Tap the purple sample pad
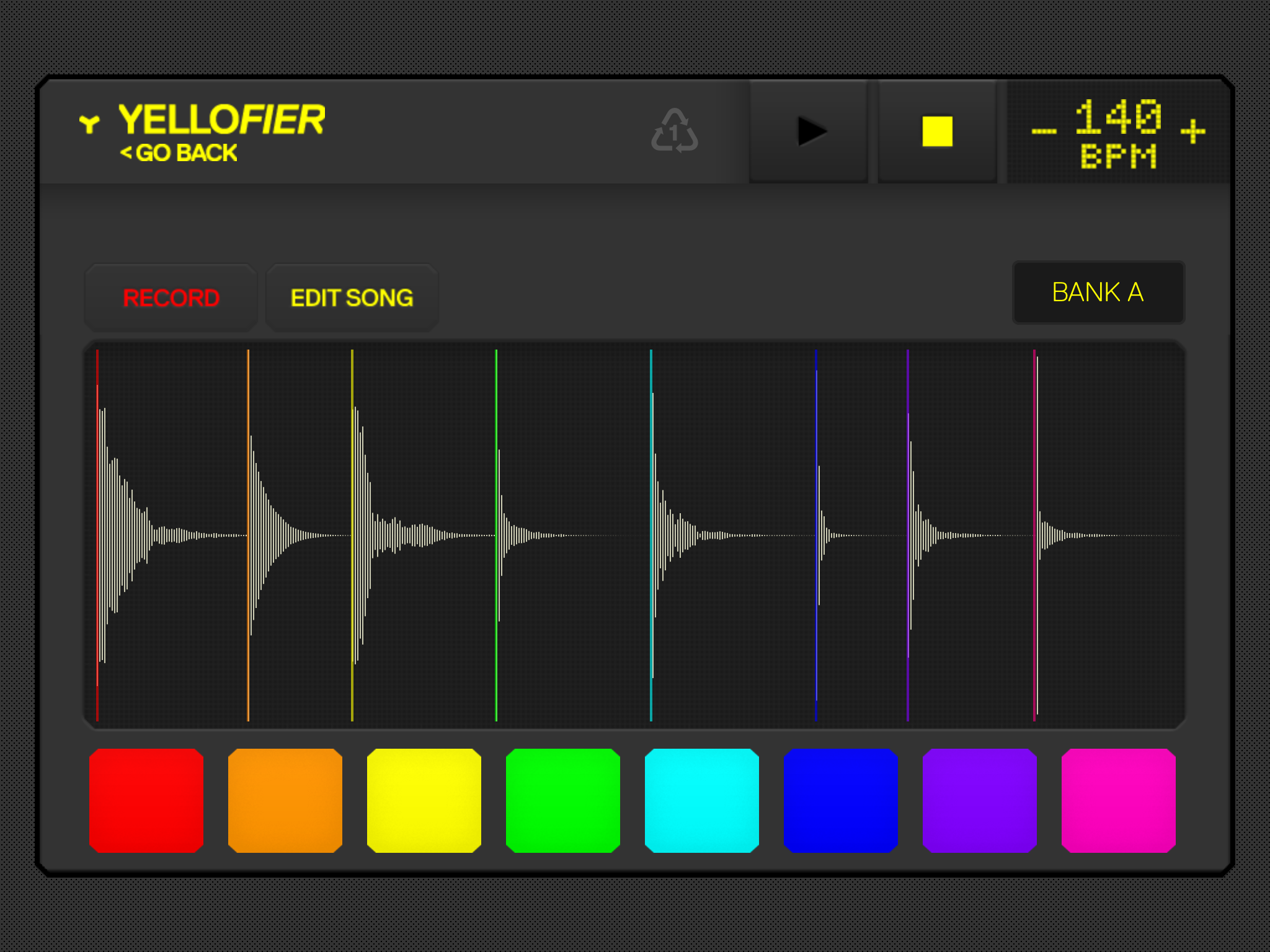 point(980,800)
